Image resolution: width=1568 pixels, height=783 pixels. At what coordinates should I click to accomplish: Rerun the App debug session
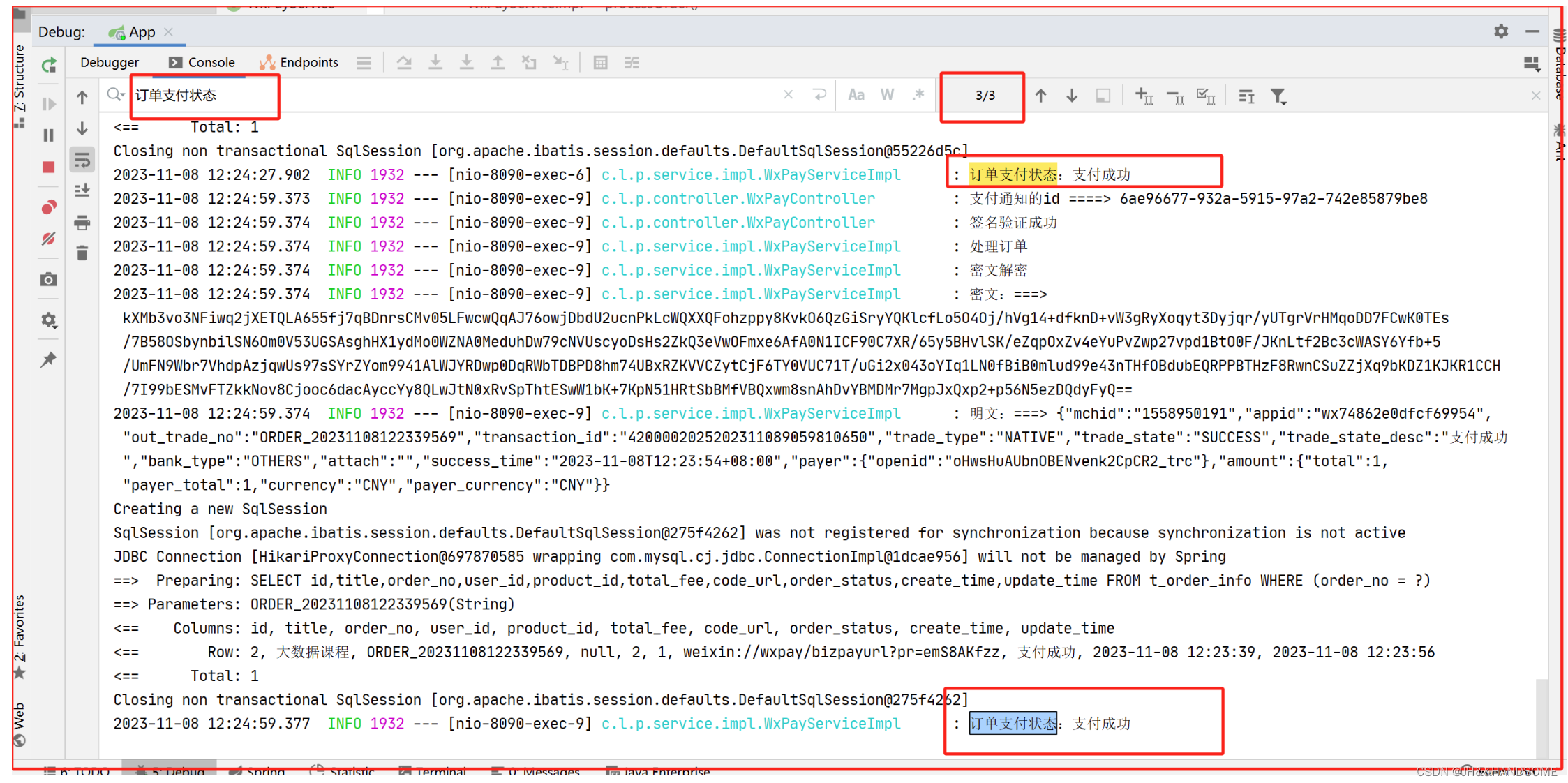(x=49, y=66)
